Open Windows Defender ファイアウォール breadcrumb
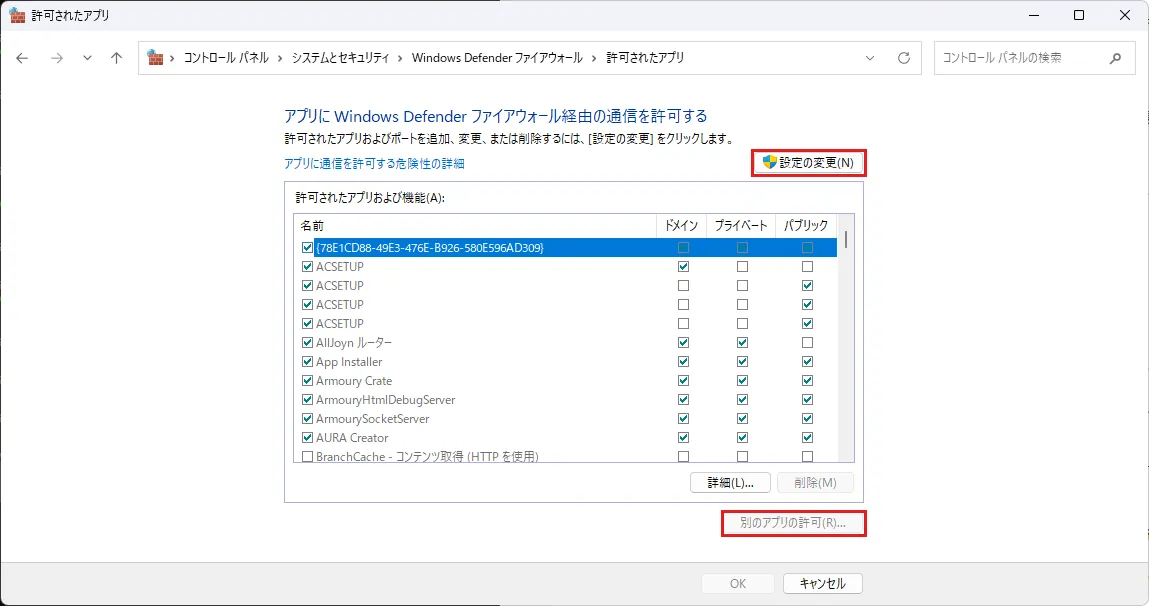The width and height of the screenshot is (1149, 606). coord(498,58)
